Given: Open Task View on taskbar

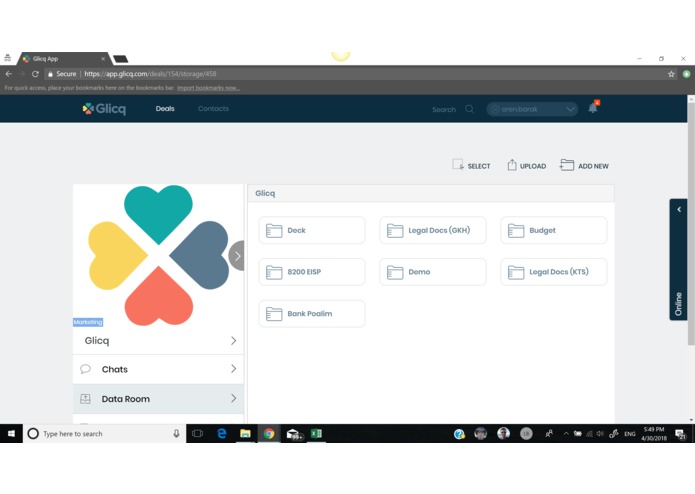Looking at the screenshot, I should click(x=197, y=433).
